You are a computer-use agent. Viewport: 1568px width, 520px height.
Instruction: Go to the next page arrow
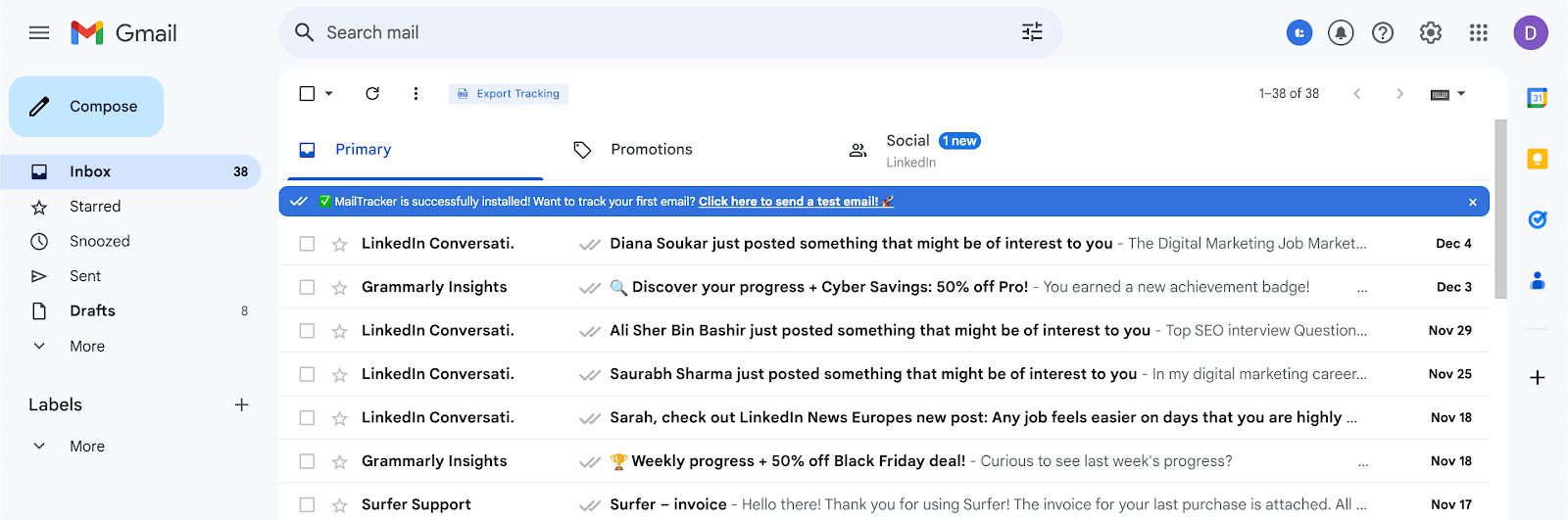(x=1399, y=93)
